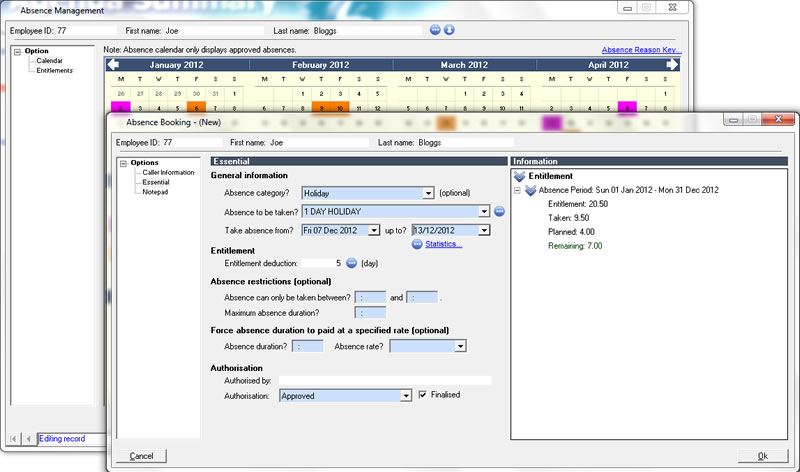Click the blue icon beside Absence to be taken
The image size is (800, 472).
tap(500, 212)
